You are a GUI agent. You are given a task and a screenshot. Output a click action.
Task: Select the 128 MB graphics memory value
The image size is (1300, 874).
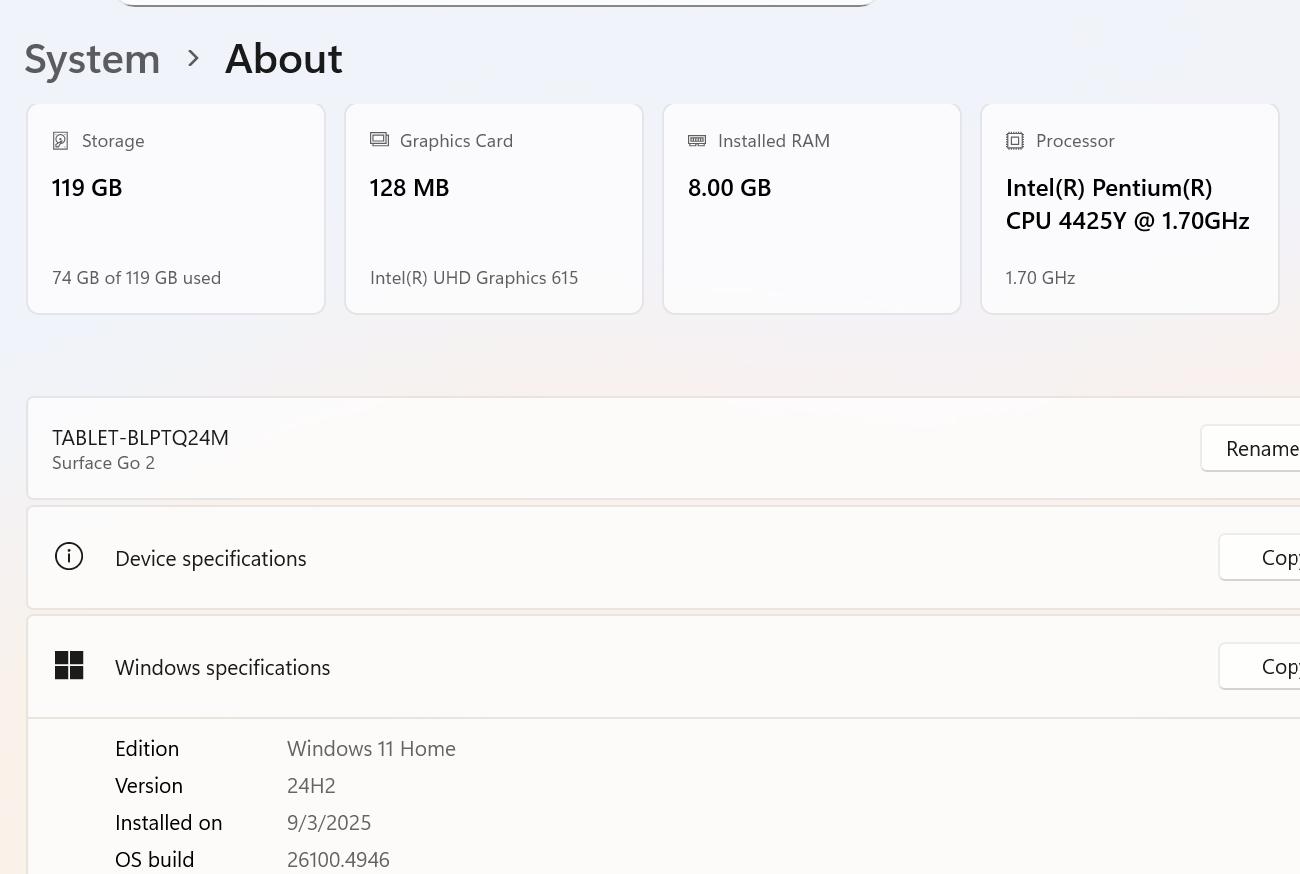(409, 188)
